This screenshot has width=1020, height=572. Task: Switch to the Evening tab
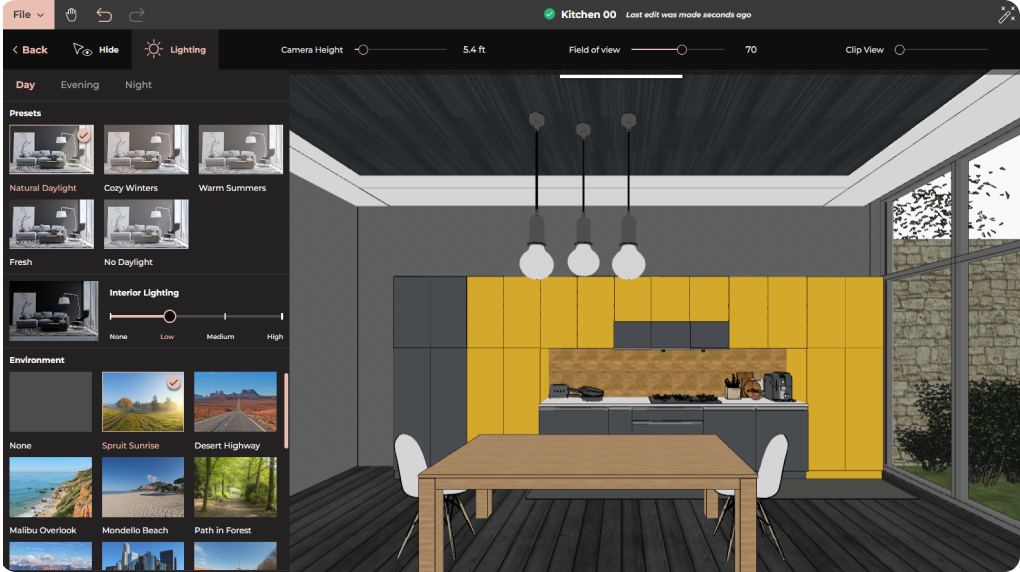tap(79, 85)
